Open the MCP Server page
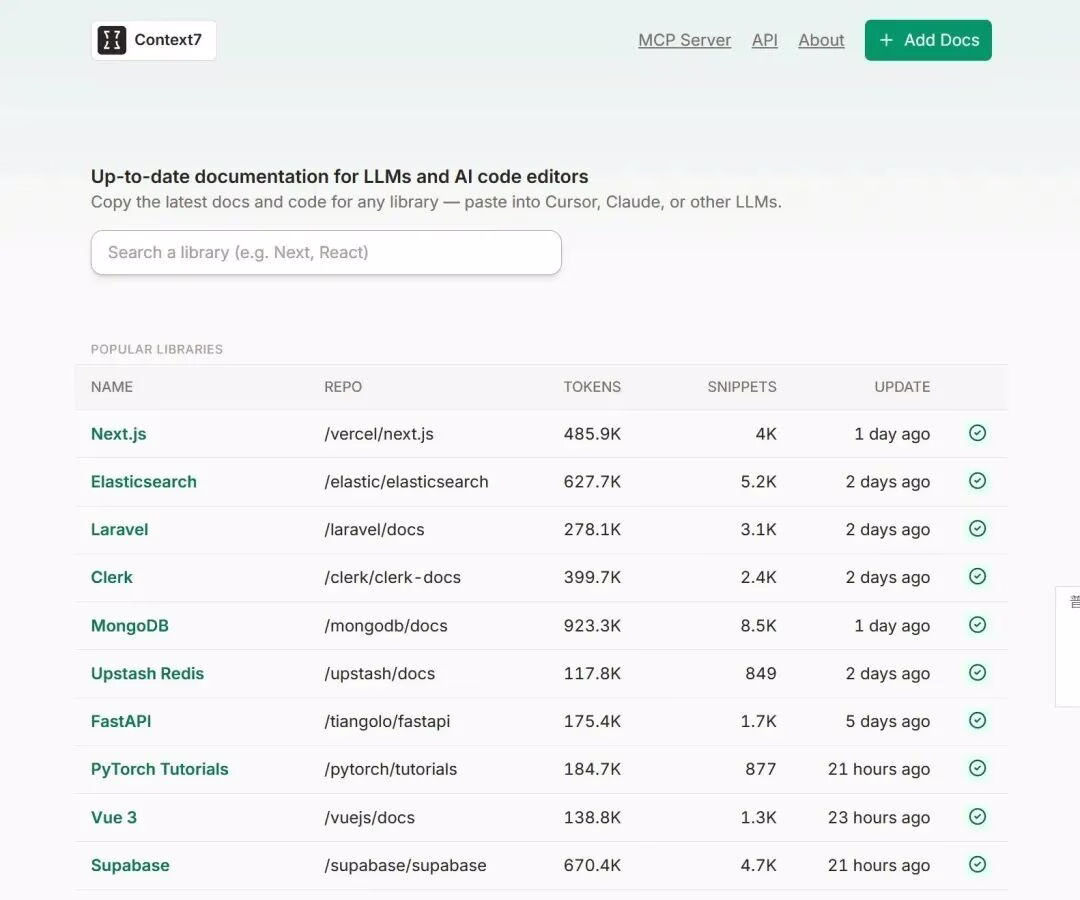This screenshot has height=900, width=1080. point(684,40)
